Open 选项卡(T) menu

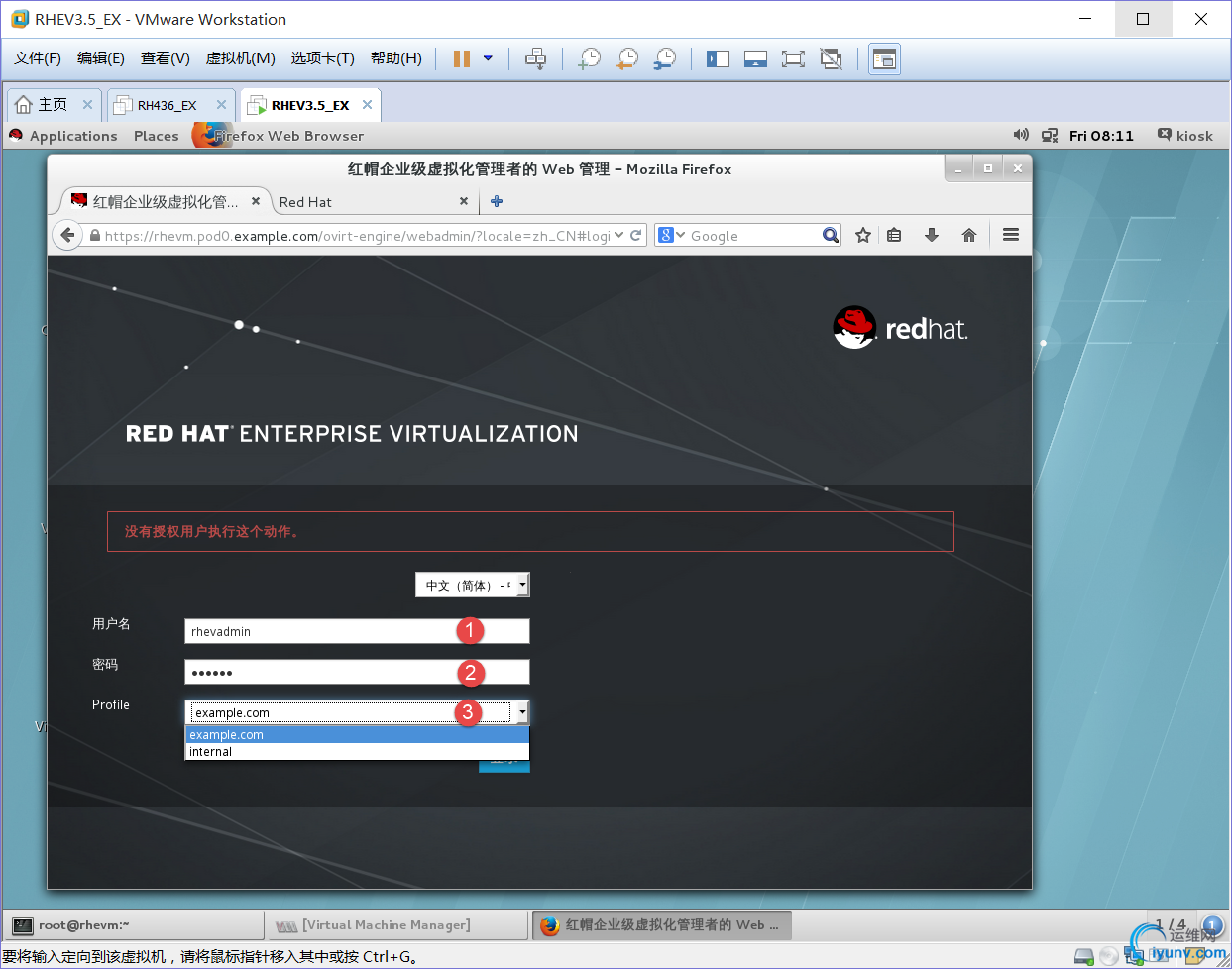(x=323, y=58)
